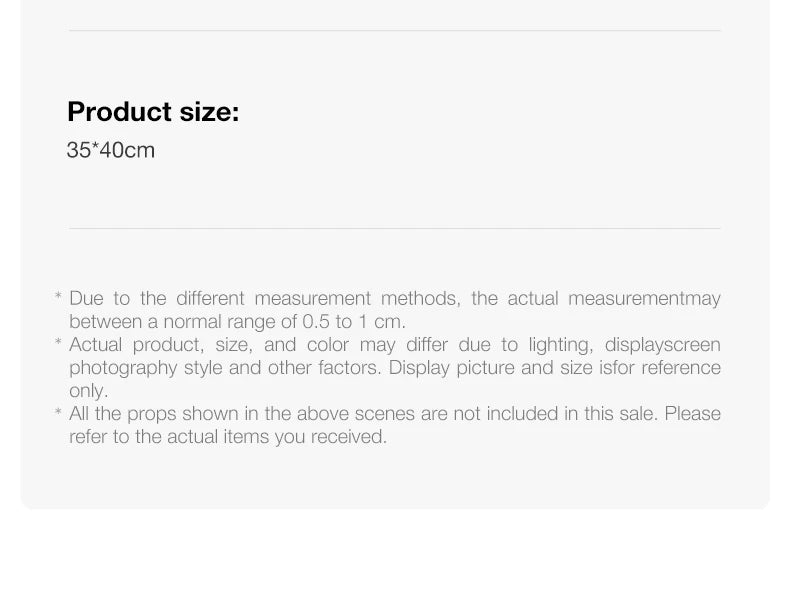Click the word "displayscreen"
790x611 pixels.
[662, 345]
